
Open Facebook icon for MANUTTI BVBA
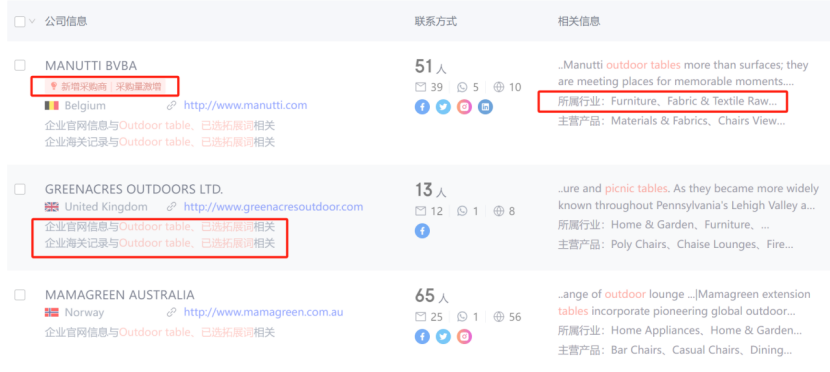[422, 107]
